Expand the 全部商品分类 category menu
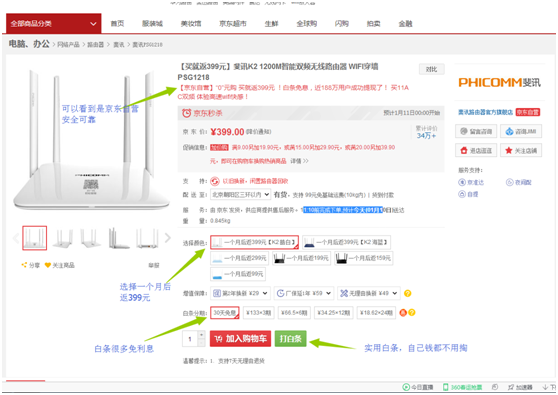558x395 pixels. click(53, 24)
